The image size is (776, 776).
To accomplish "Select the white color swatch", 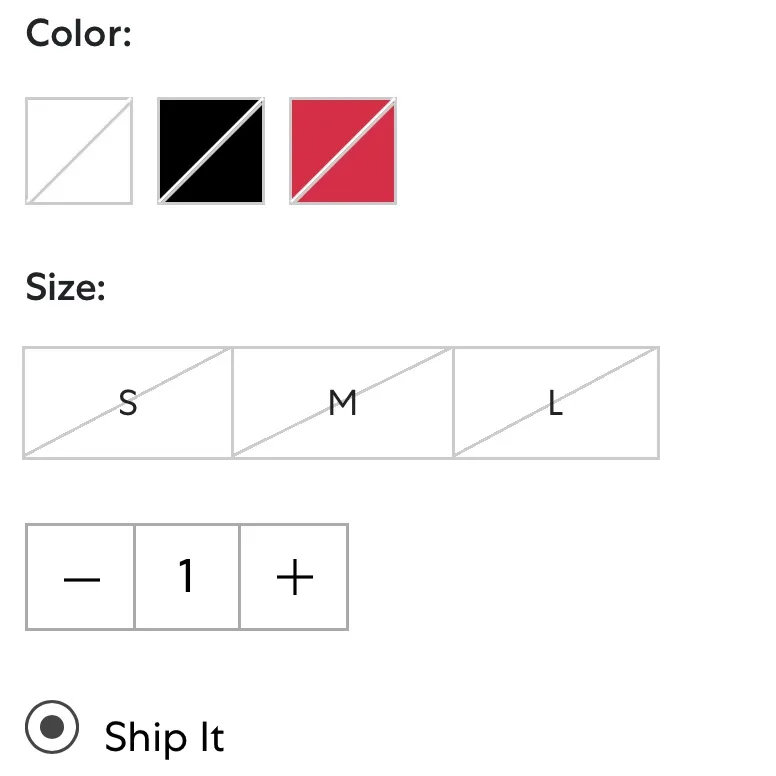I will click(79, 151).
